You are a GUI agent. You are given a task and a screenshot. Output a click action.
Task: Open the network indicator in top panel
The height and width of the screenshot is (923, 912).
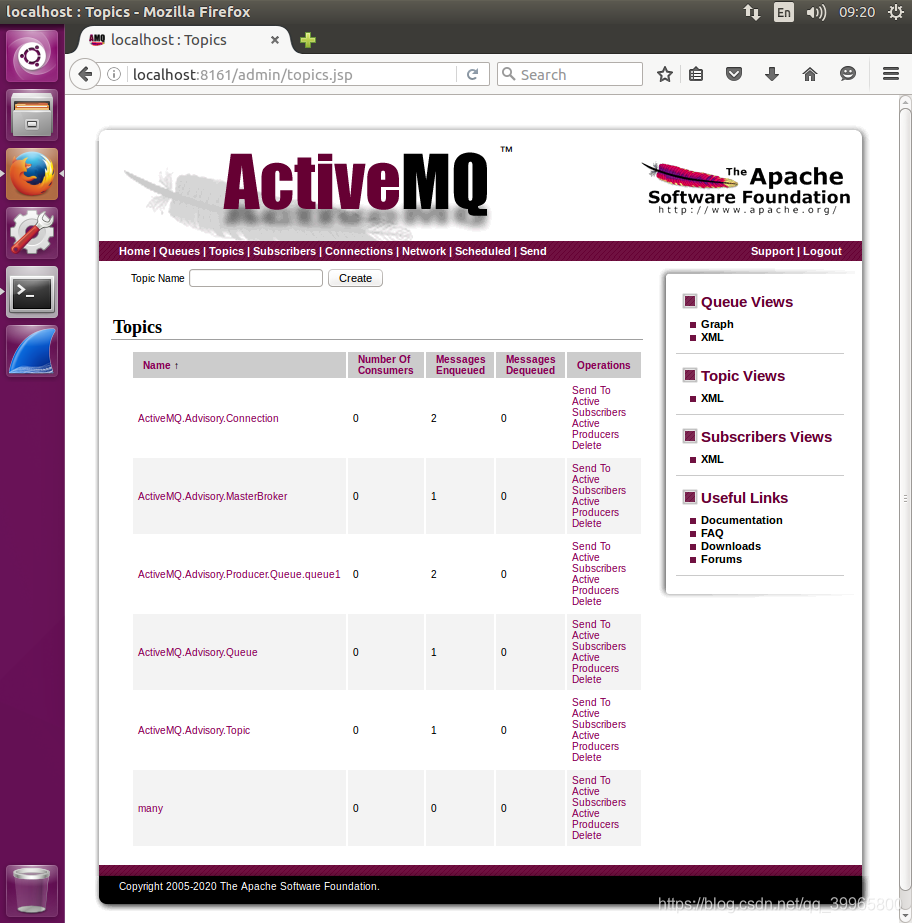click(752, 12)
